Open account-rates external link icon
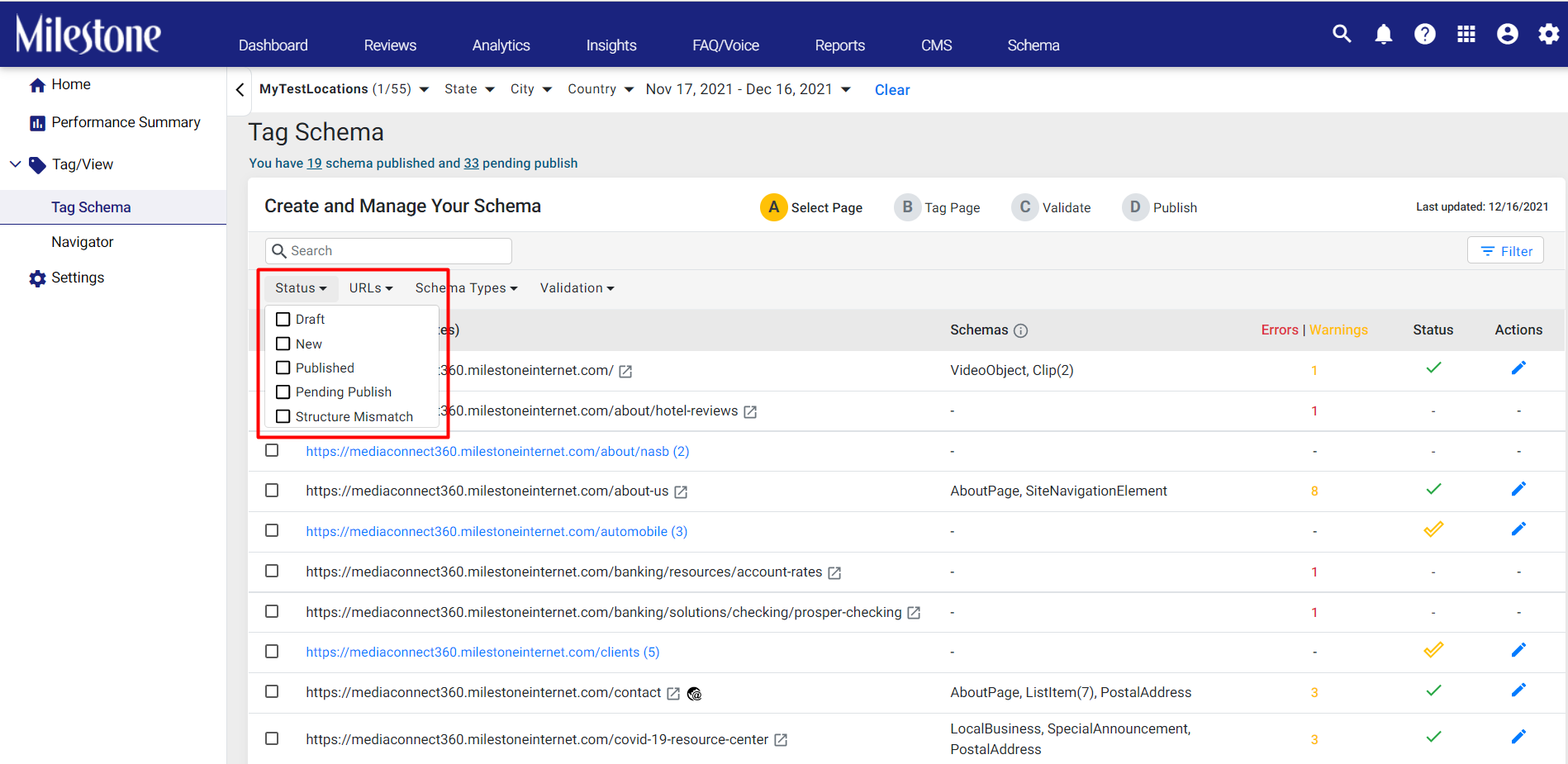This screenshot has height=764, width=1568. (834, 573)
